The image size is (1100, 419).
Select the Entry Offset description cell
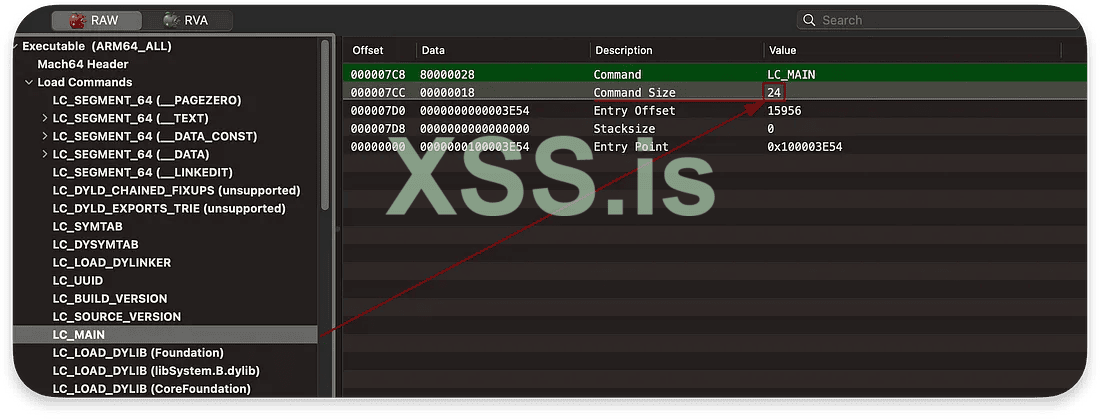point(634,111)
